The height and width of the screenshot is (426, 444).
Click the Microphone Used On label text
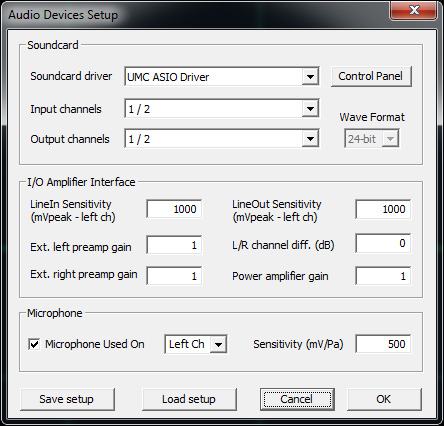click(x=95, y=344)
